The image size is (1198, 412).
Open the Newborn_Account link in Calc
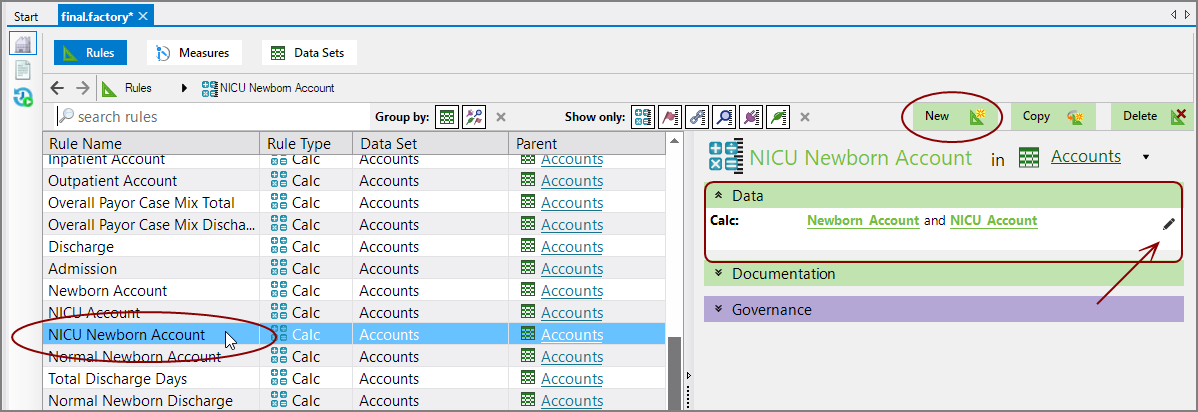(862, 221)
